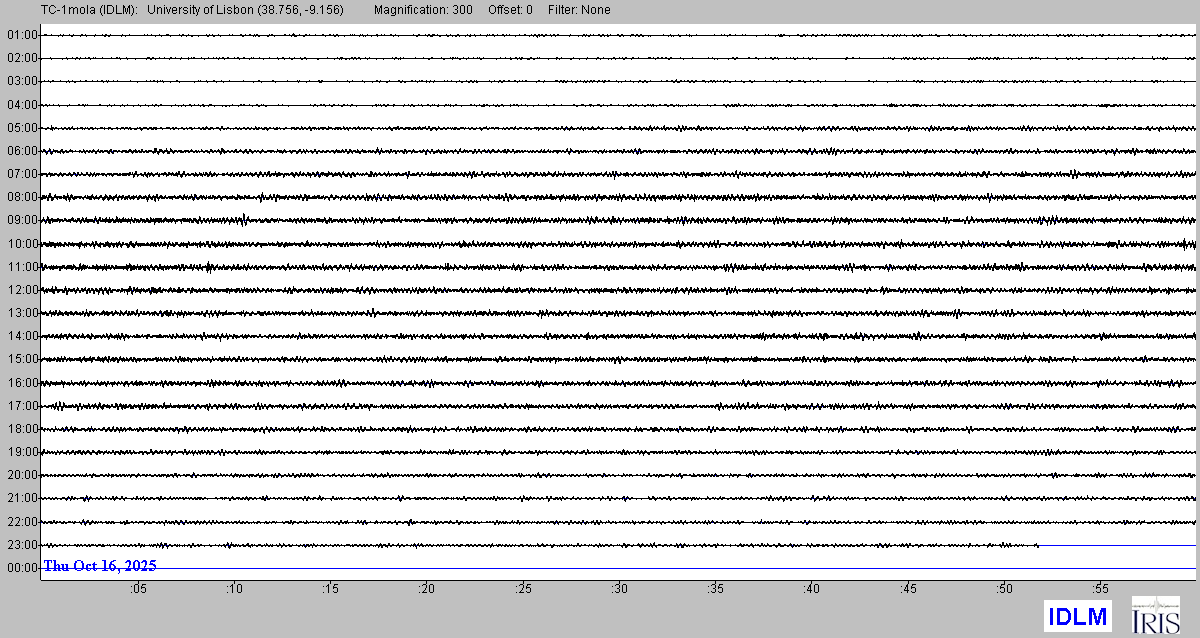The height and width of the screenshot is (638, 1200).
Task: Click the :30 minute axis tick
Action: click(619, 589)
